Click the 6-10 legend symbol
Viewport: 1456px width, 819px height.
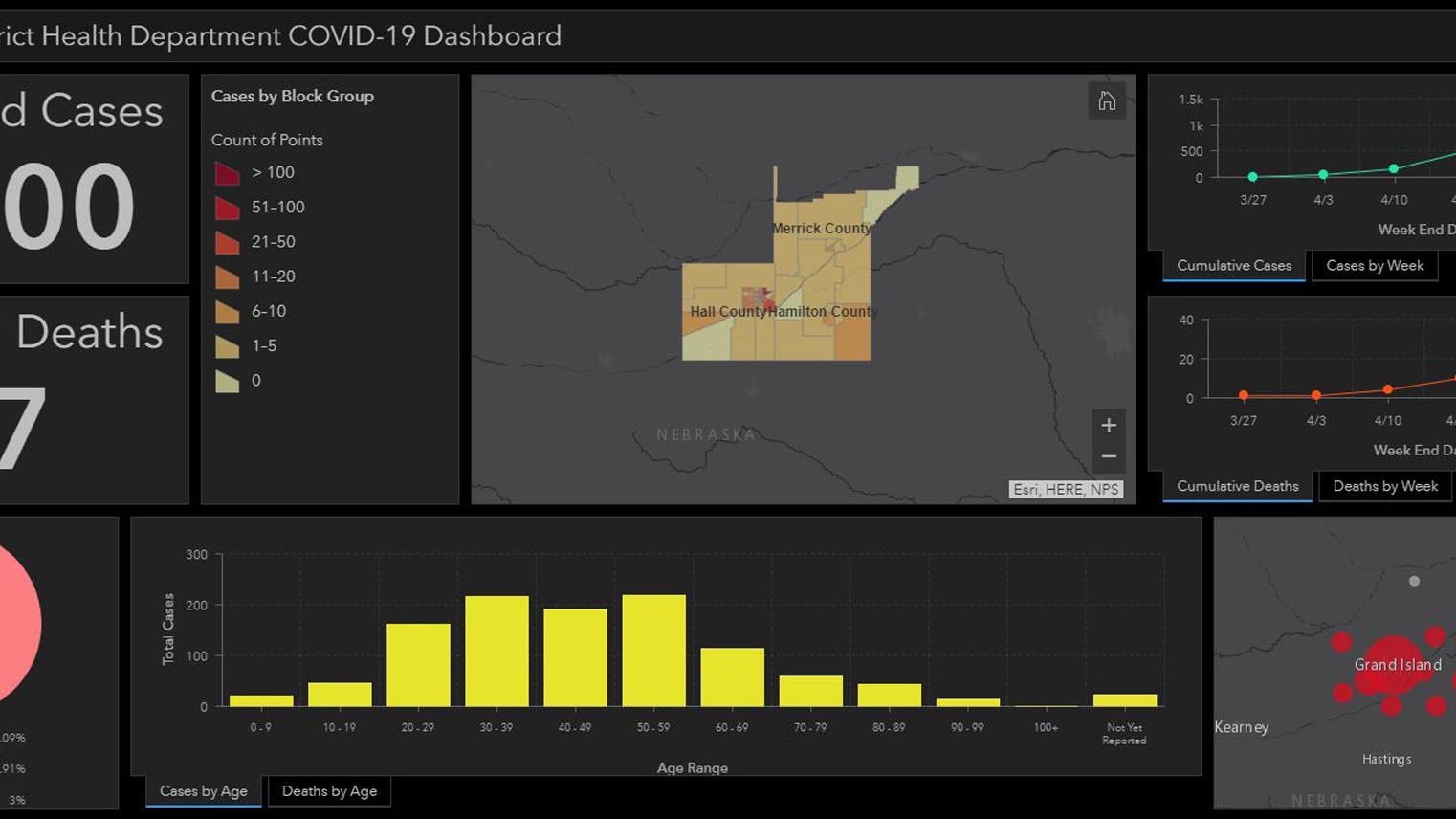227,312
